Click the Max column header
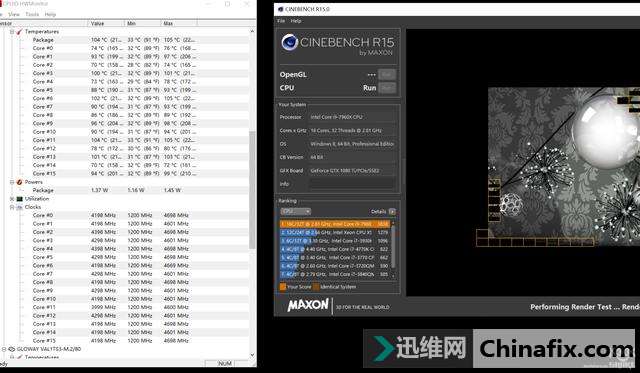The height and width of the screenshot is (373, 640). click(x=179, y=23)
